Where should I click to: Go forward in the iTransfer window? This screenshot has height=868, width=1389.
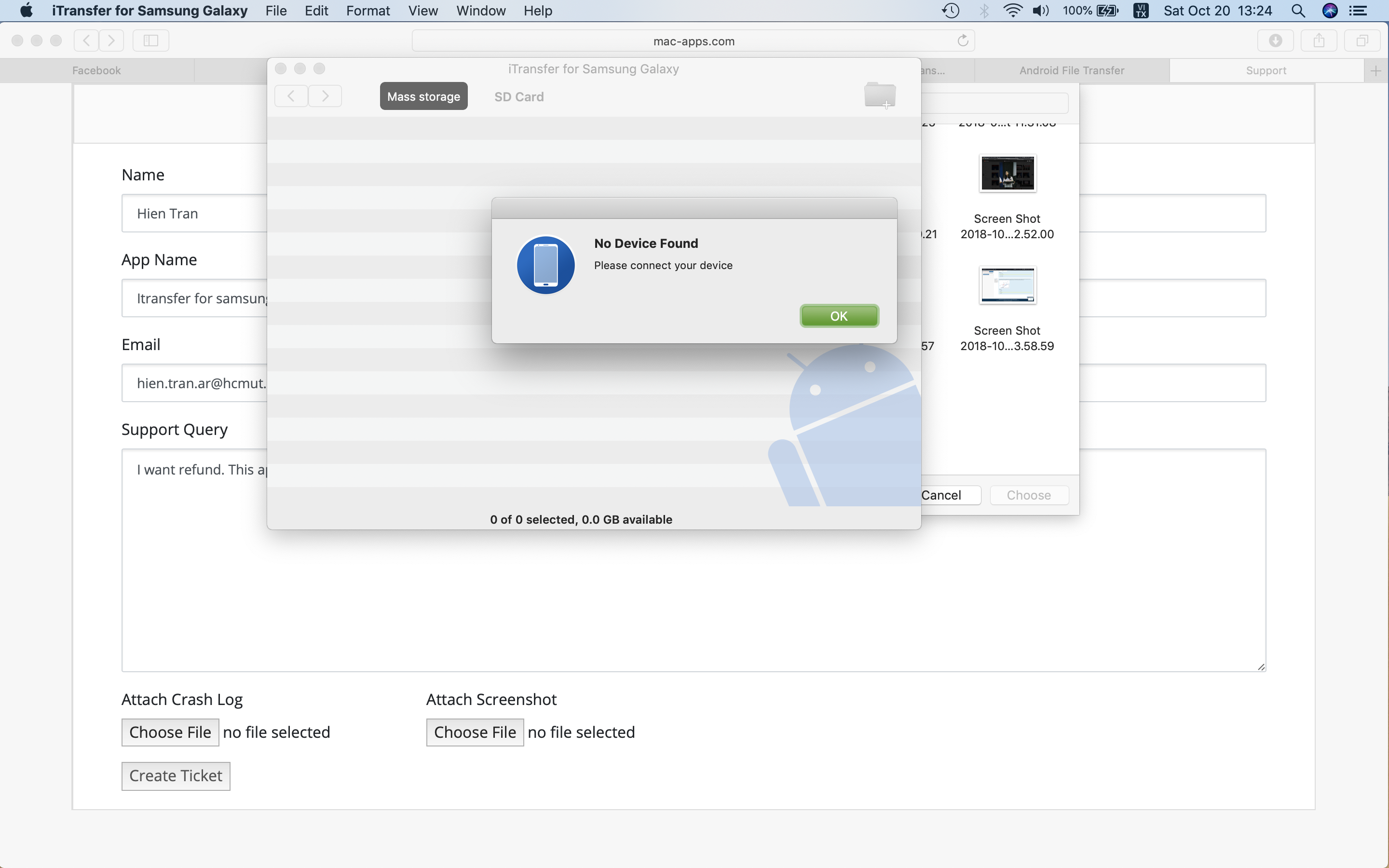325,96
